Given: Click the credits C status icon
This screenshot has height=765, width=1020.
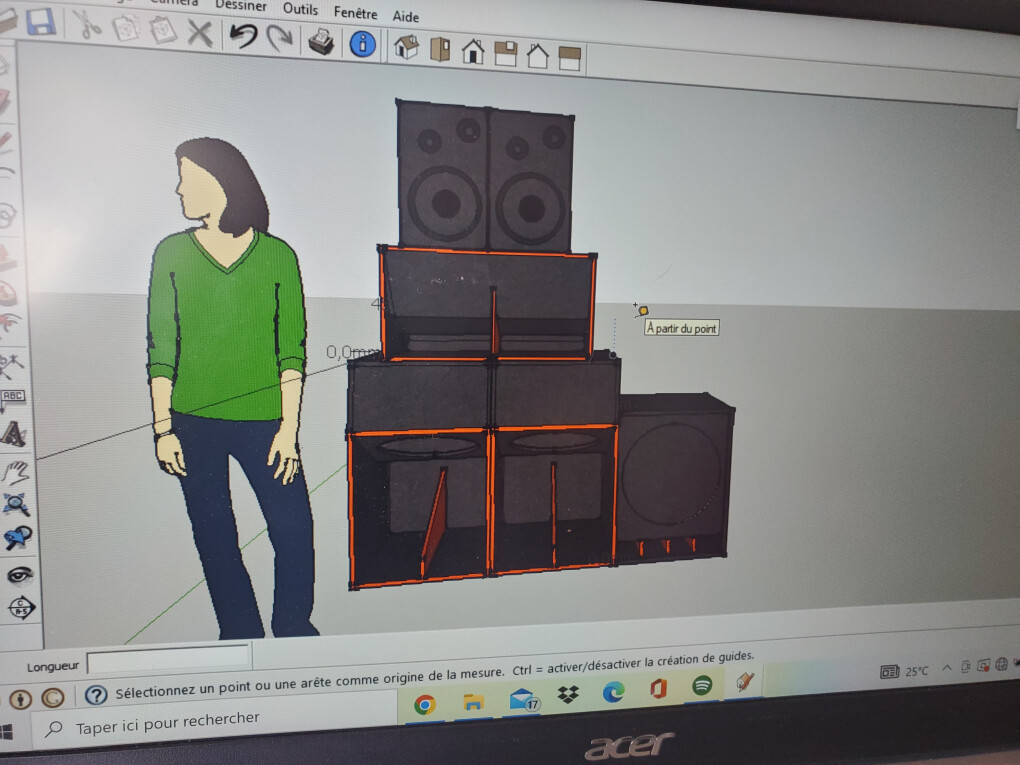Looking at the screenshot, I should pos(53,698).
